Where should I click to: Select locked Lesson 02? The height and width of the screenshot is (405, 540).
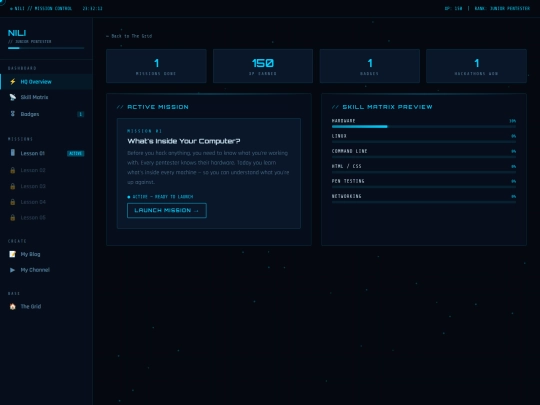pyautogui.click(x=46, y=170)
